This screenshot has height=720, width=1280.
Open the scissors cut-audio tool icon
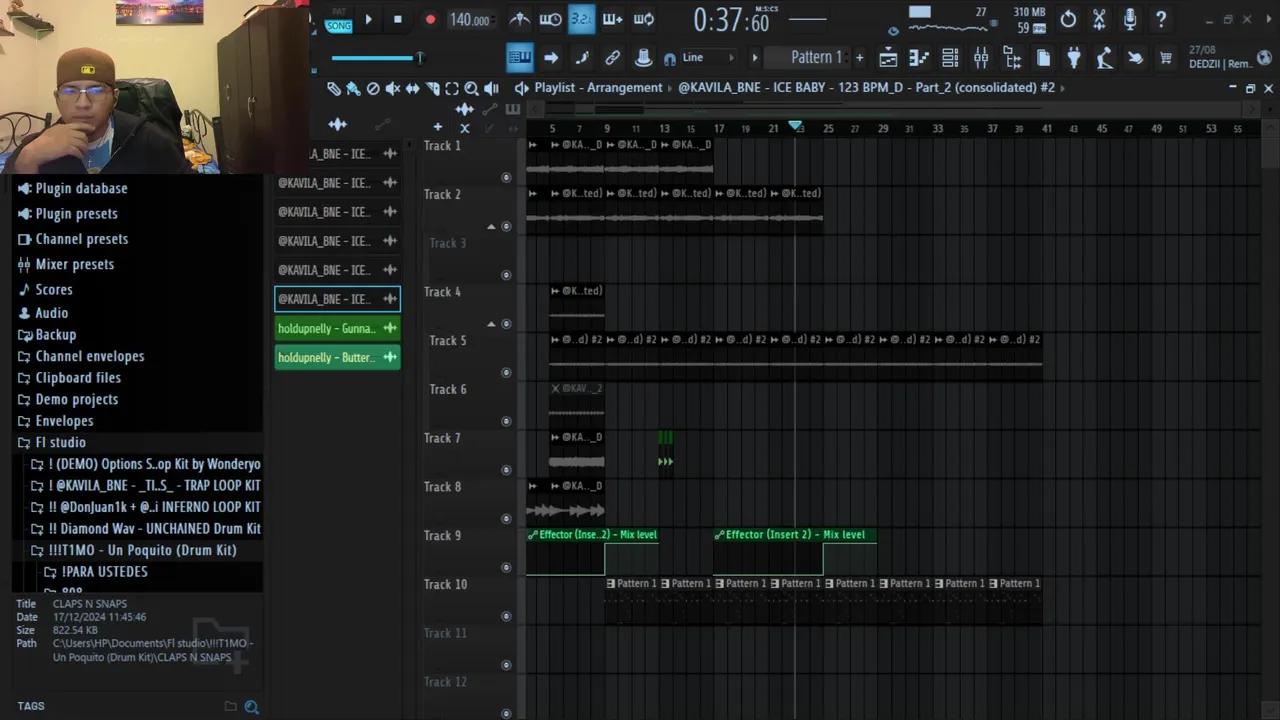1099,19
